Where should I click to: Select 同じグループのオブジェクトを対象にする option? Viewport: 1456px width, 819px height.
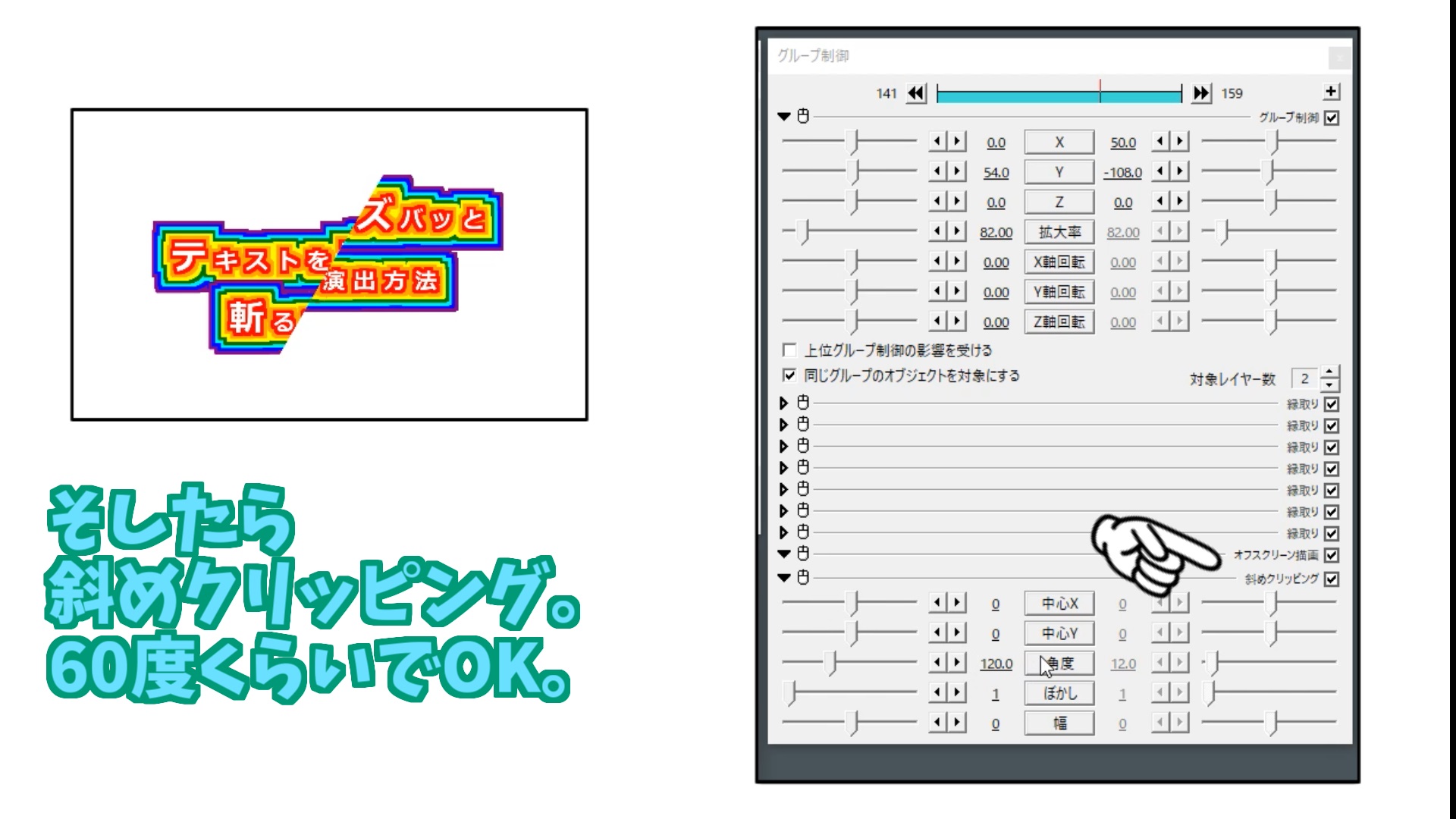789,375
